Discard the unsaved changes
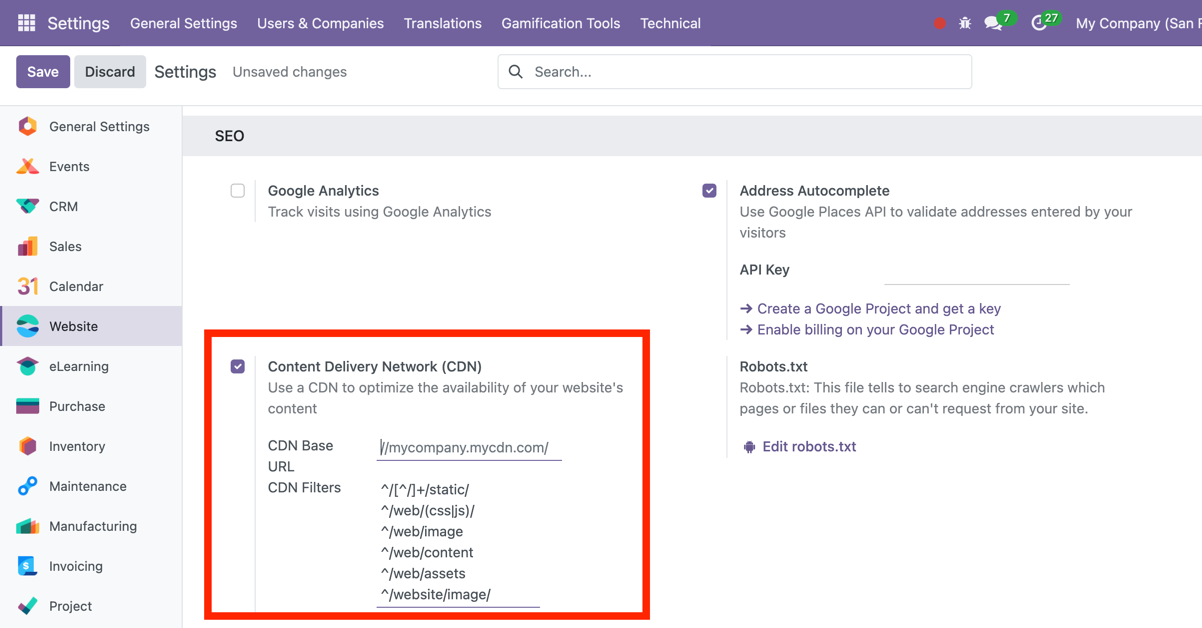 [x=110, y=72]
